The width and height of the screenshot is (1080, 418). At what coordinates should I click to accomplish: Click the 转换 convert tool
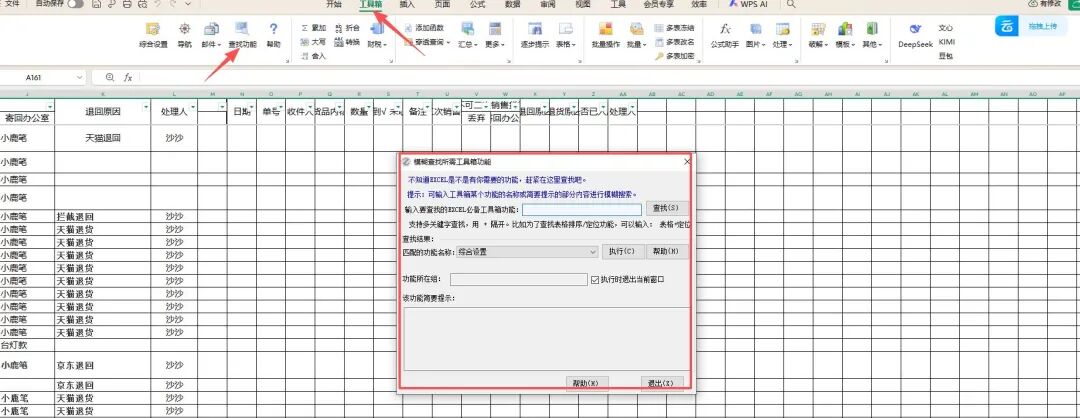pos(347,42)
